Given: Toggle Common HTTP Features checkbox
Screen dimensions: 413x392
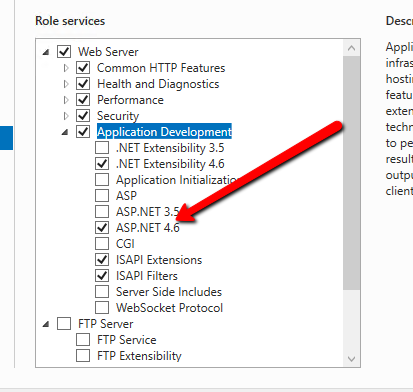Looking at the screenshot, I should pyautogui.click(x=83, y=68).
